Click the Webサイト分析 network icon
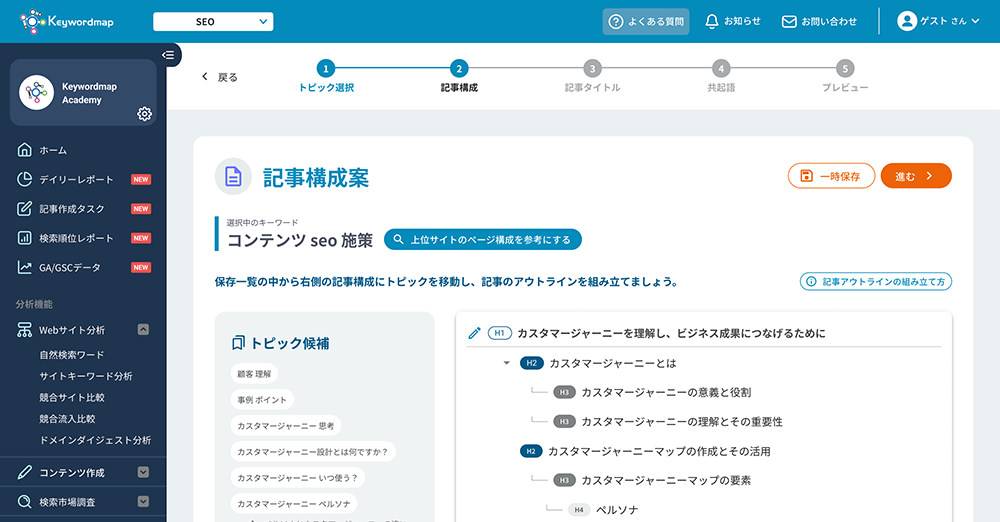The height and width of the screenshot is (522, 1000). tap(24, 330)
